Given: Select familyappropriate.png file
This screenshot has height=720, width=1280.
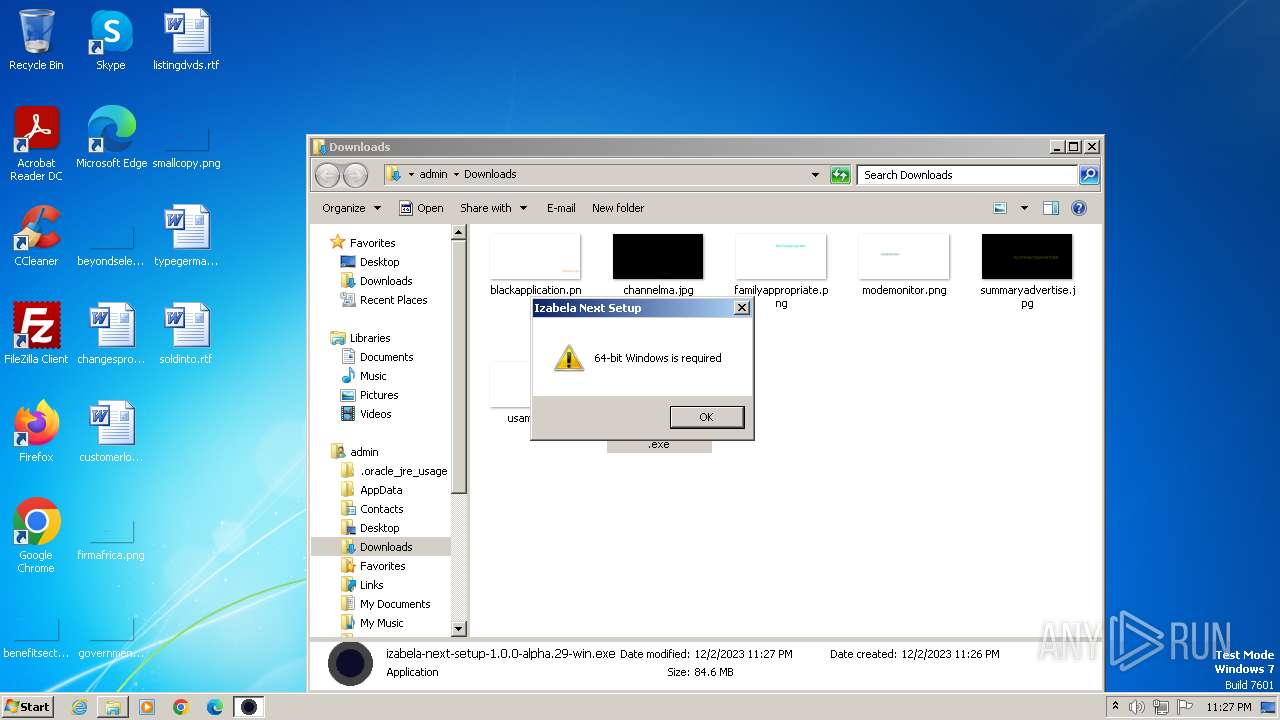Looking at the screenshot, I should [x=781, y=270].
